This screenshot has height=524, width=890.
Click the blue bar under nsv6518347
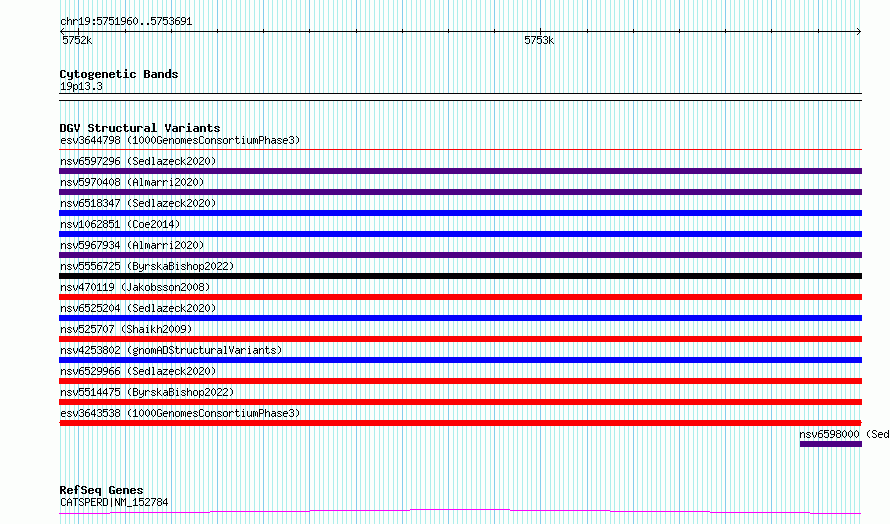click(460, 213)
